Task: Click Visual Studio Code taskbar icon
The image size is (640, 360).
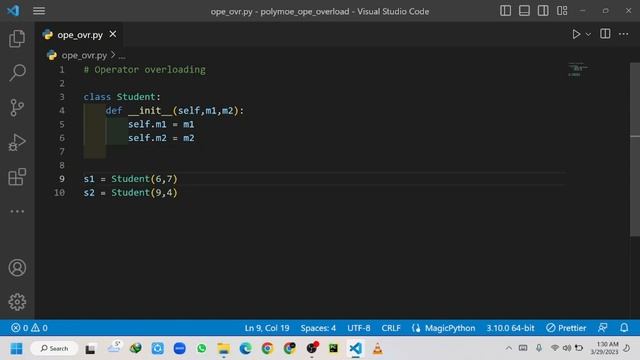Action: [356, 349]
